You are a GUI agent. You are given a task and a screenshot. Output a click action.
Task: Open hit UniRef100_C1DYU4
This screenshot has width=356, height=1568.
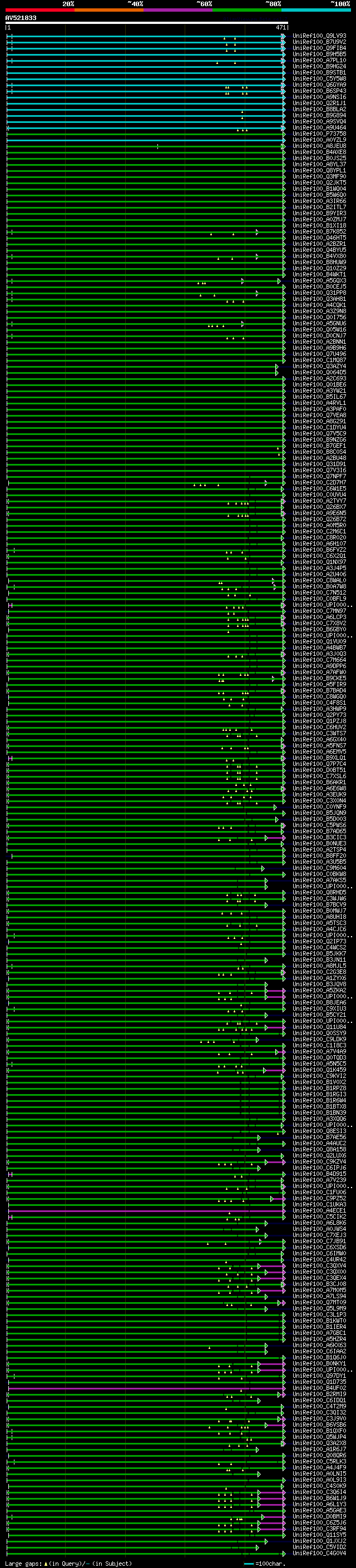coord(319,427)
